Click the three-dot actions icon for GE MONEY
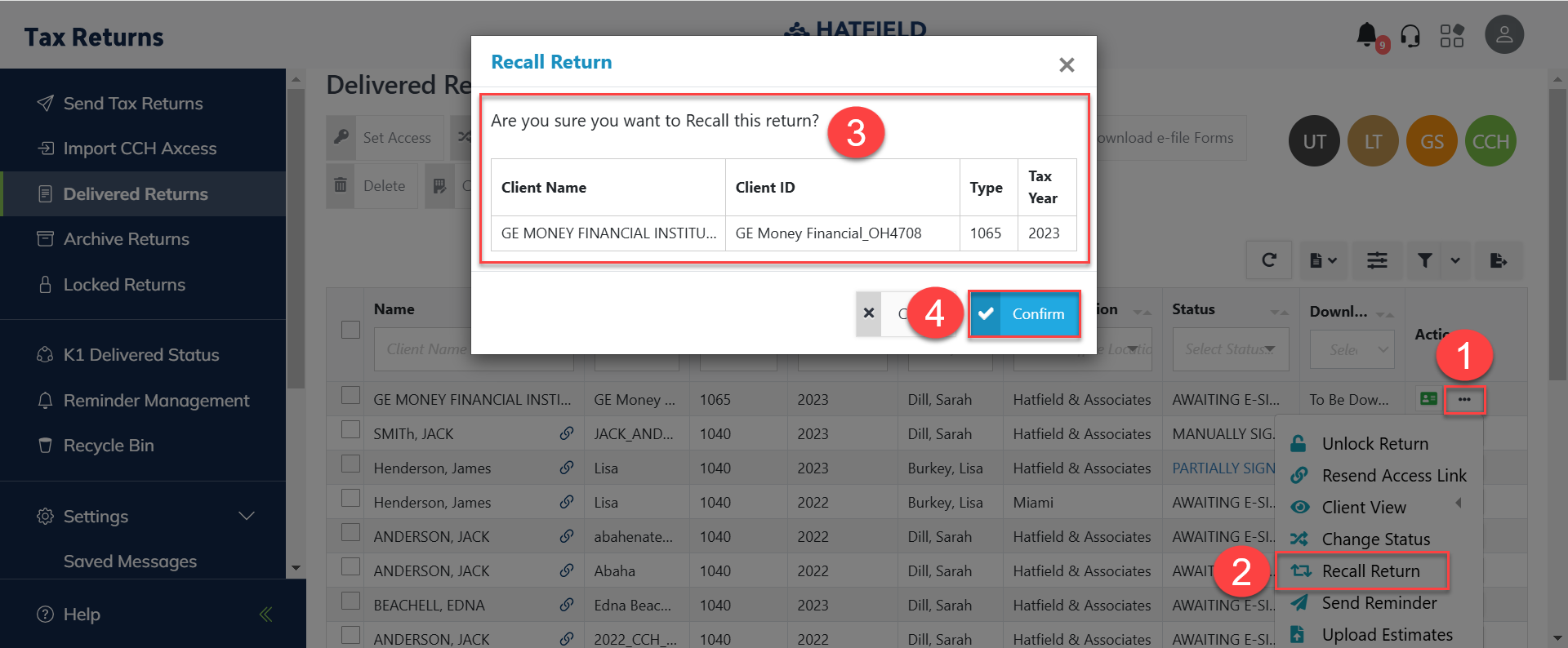Image resolution: width=1568 pixels, height=648 pixels. [x=1464, y=399]
